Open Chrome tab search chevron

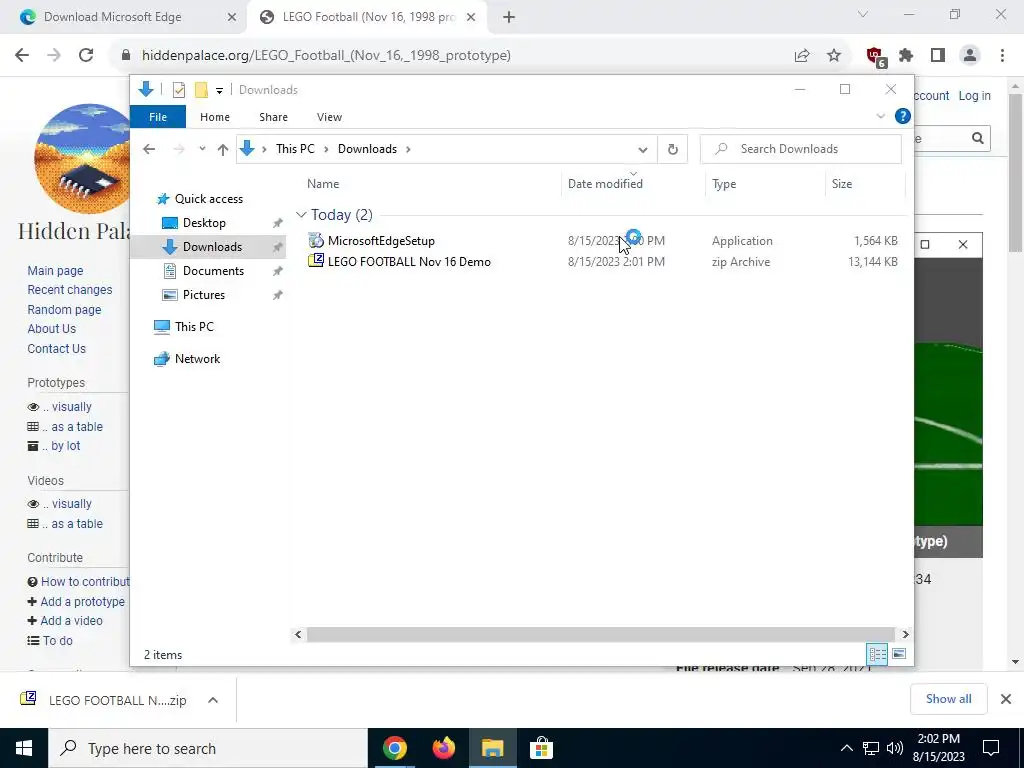pyautogui.click(x=863, y=14)
